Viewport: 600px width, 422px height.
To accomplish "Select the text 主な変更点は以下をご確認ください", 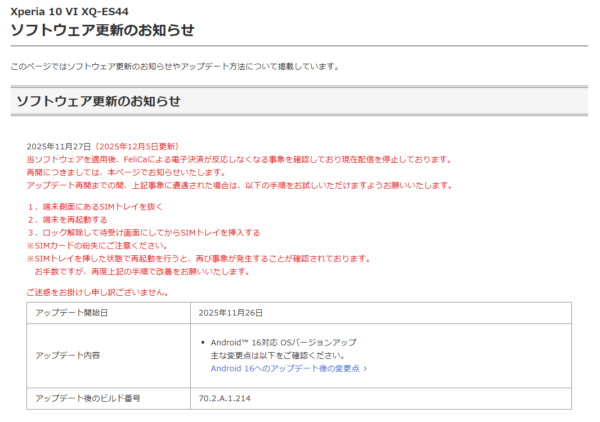I will pos(278,355).
